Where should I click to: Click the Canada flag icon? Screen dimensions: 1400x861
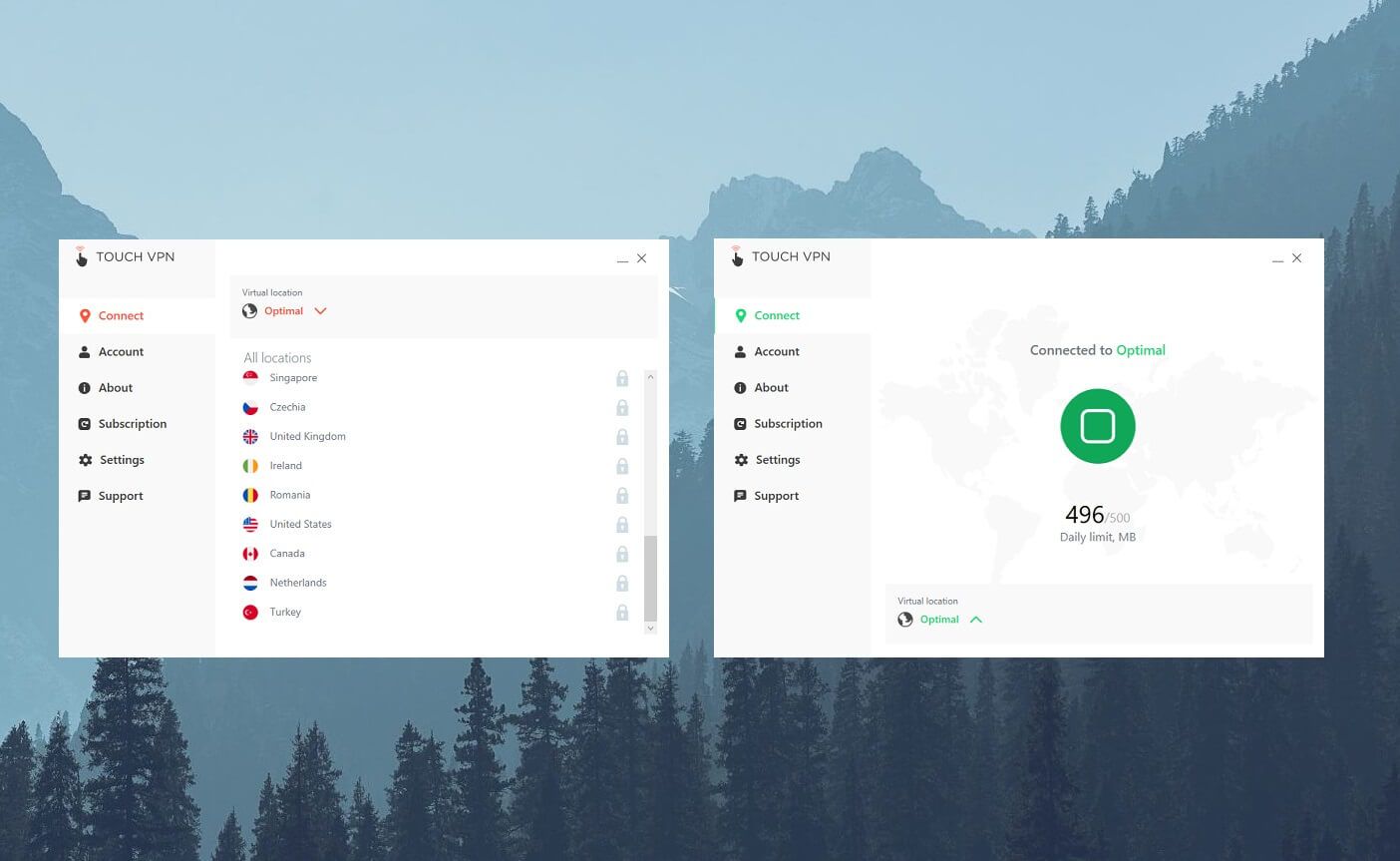[250, 554]
